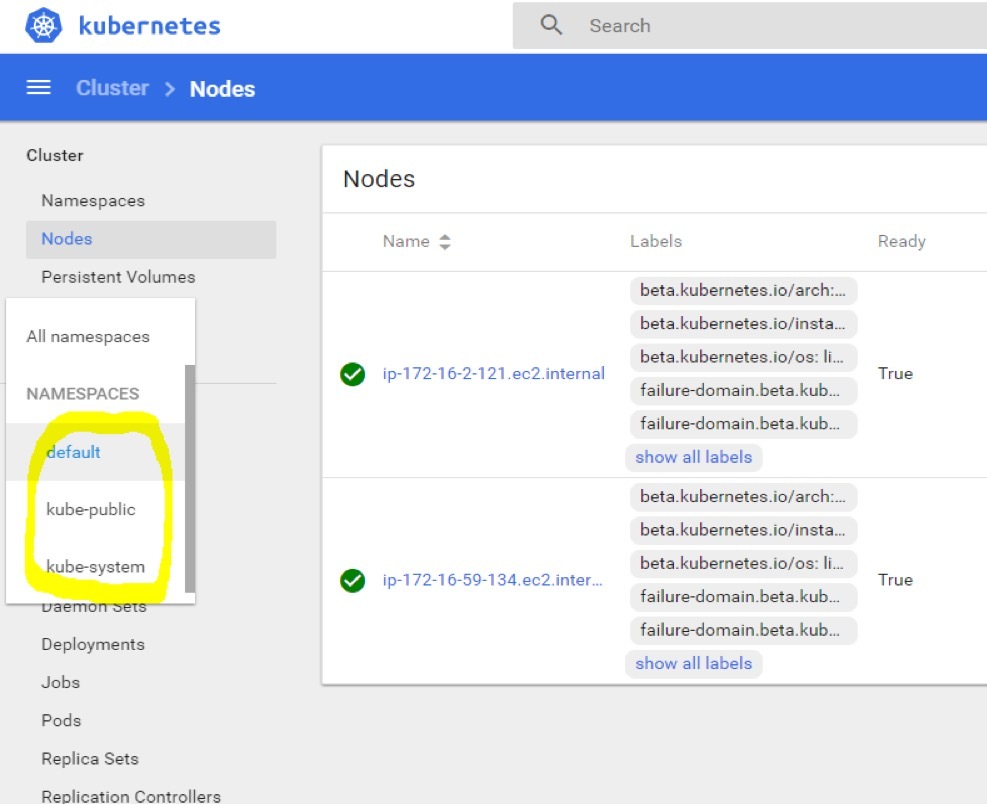987x804 pixels.
Task: Click the Labels column header
Action: [656, 242]
